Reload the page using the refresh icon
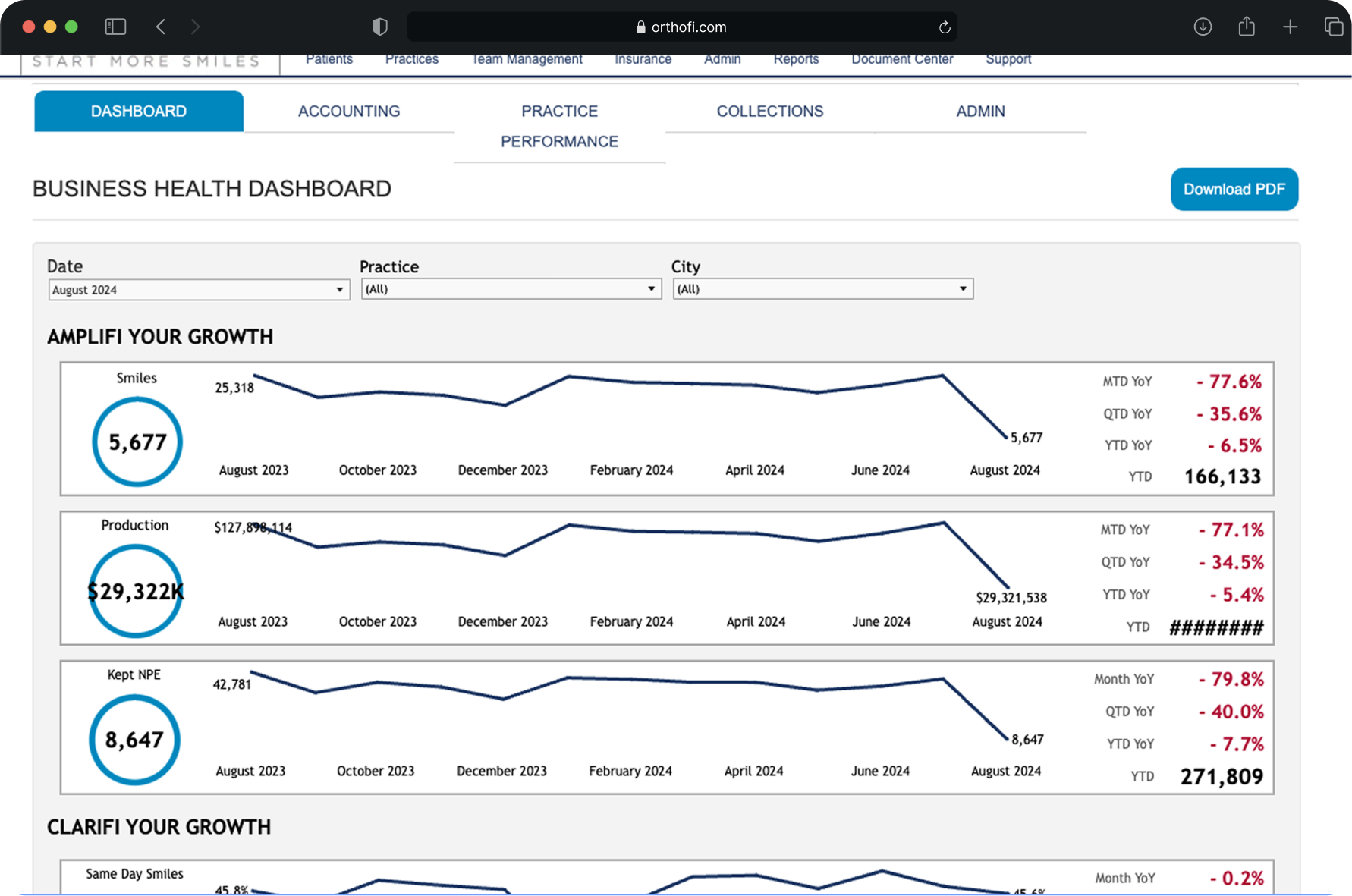Image resolution: width=1352 pixels, height=896 pixels. (x=945, y=27)
